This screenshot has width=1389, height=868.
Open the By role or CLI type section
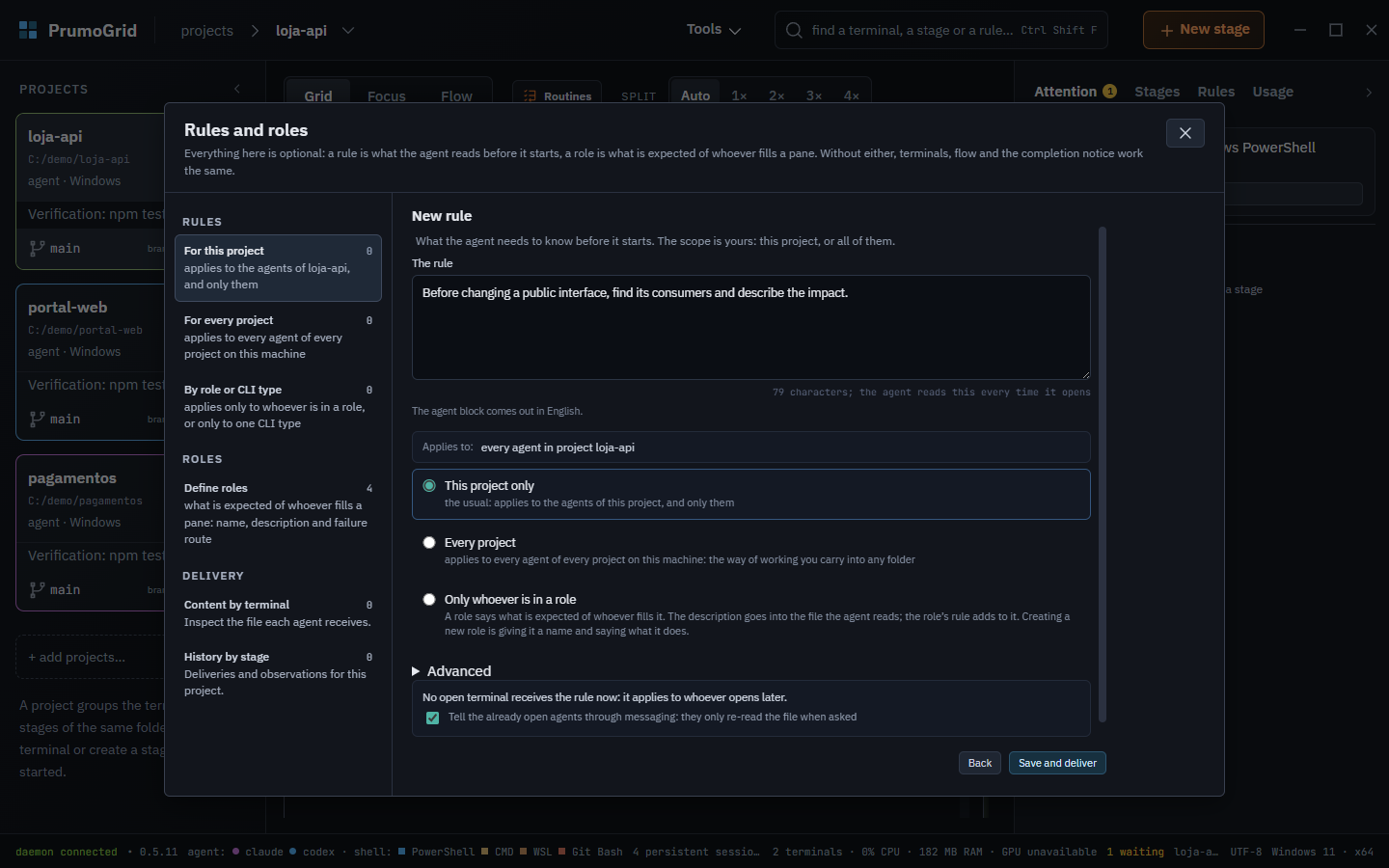(278, 407)
